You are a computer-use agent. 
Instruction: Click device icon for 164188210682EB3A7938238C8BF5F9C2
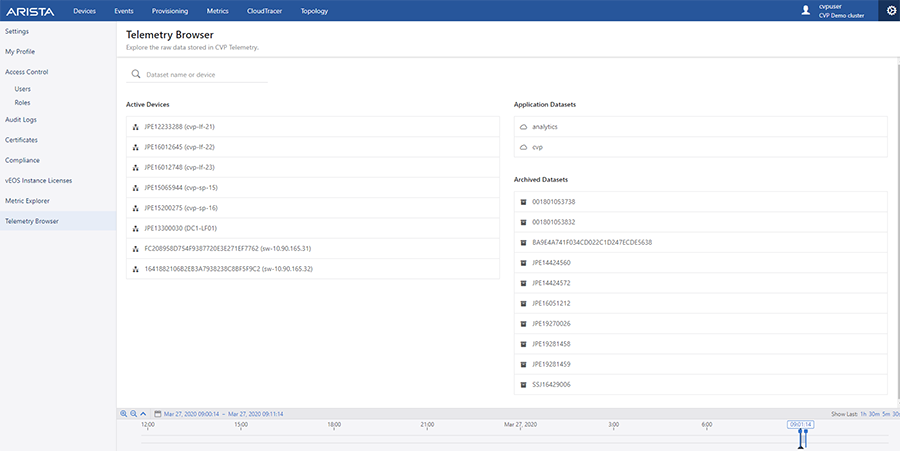[x=135, y=269]
